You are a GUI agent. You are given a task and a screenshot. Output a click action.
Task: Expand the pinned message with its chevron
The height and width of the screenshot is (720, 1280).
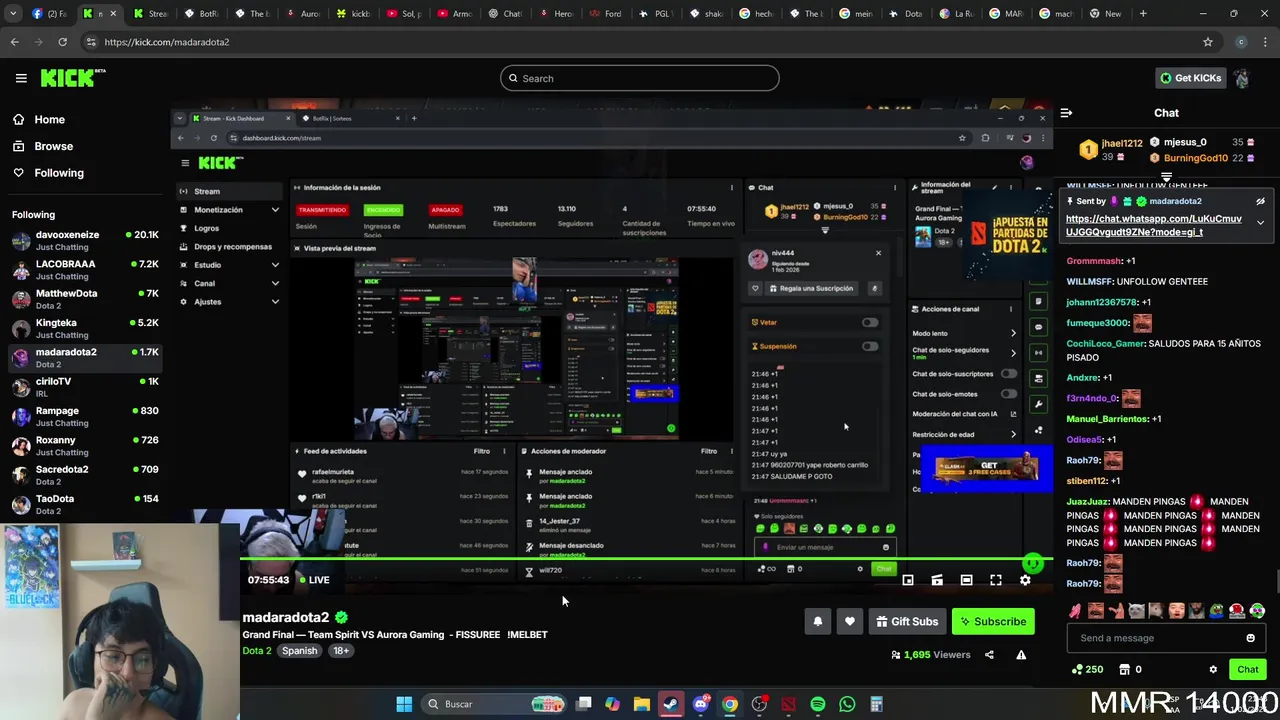coord(1260,223)
